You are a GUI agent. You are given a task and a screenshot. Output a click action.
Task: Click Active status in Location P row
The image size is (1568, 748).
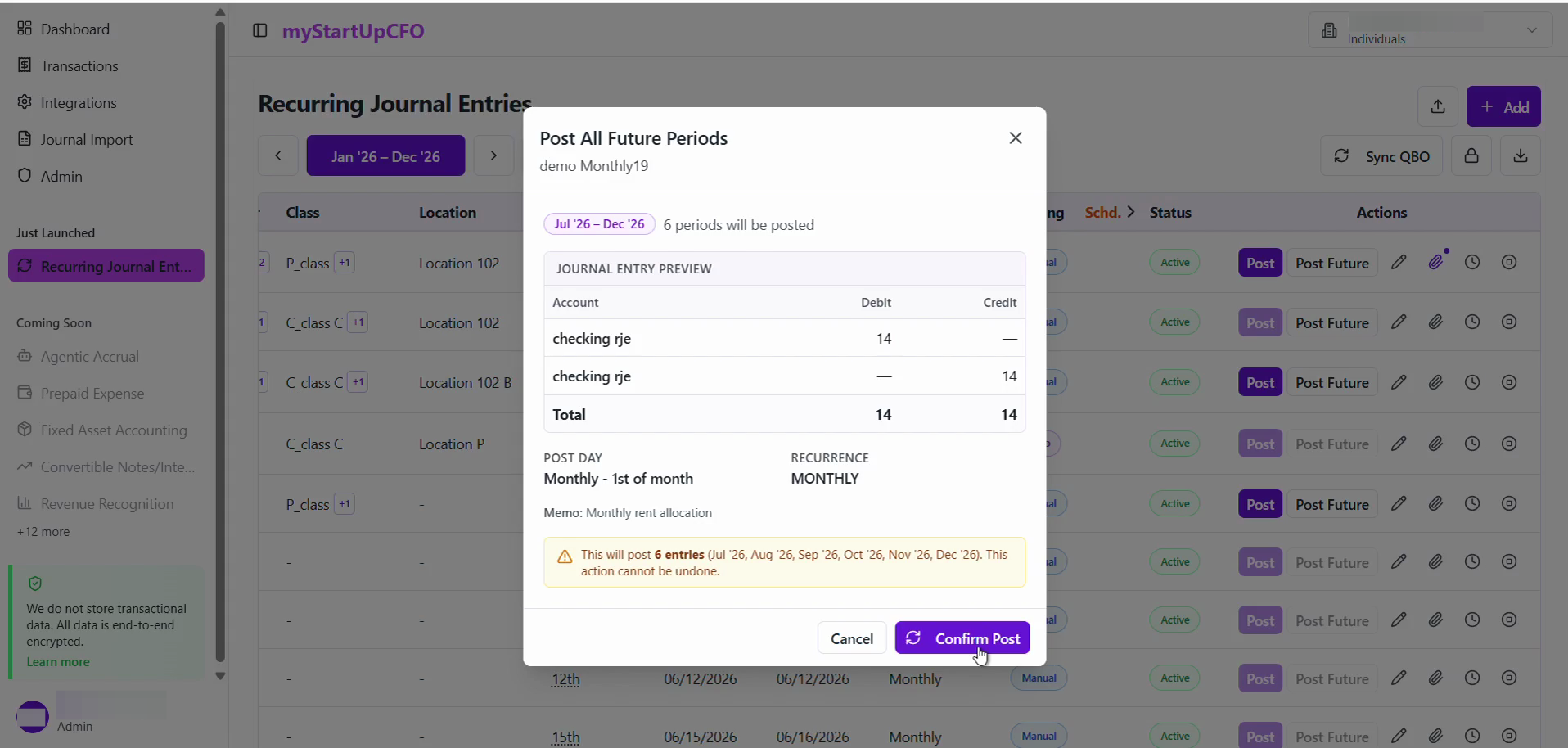(1175, 443)
